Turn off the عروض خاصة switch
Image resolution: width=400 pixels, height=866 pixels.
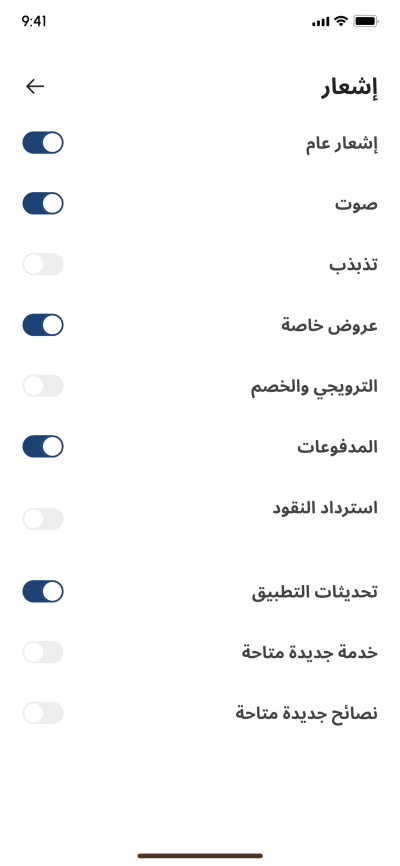[43, 325]
